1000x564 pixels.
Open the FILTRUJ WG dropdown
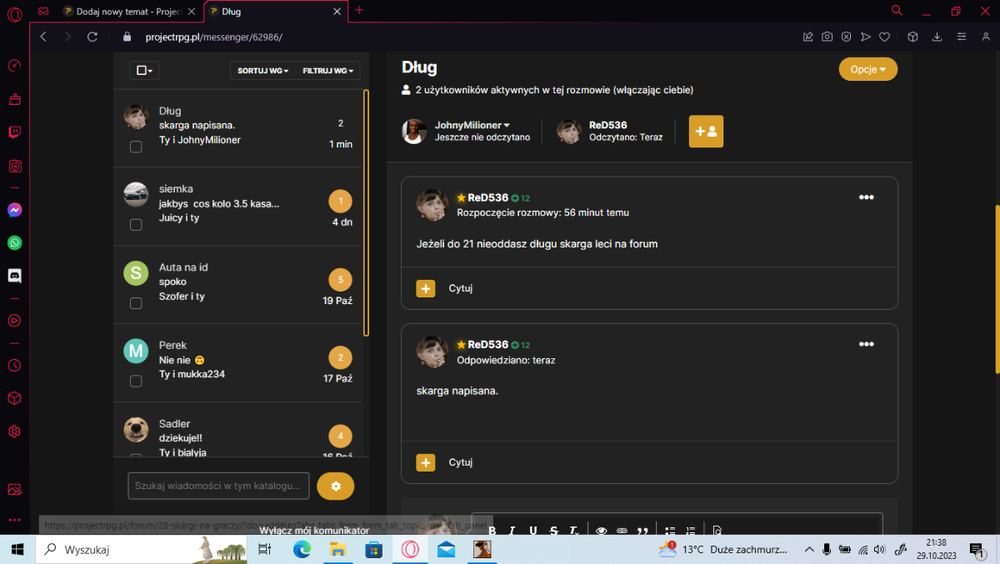[328, 71]
